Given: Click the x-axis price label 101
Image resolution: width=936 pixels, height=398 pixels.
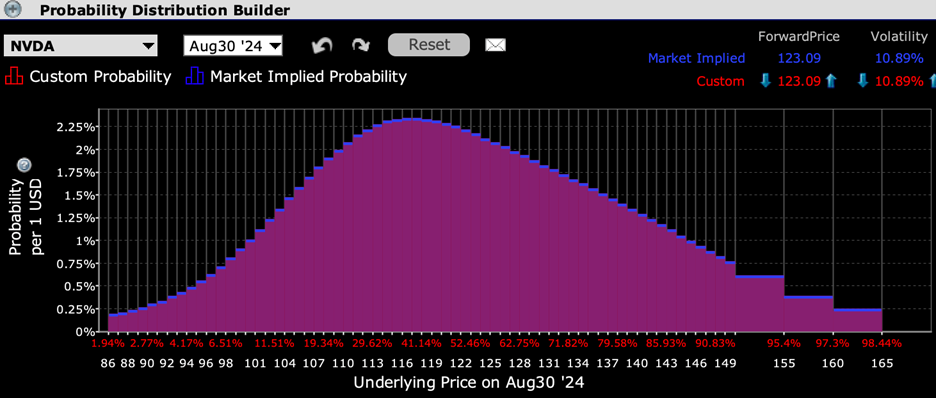Looking at the screenshot, I should (255, 363).
